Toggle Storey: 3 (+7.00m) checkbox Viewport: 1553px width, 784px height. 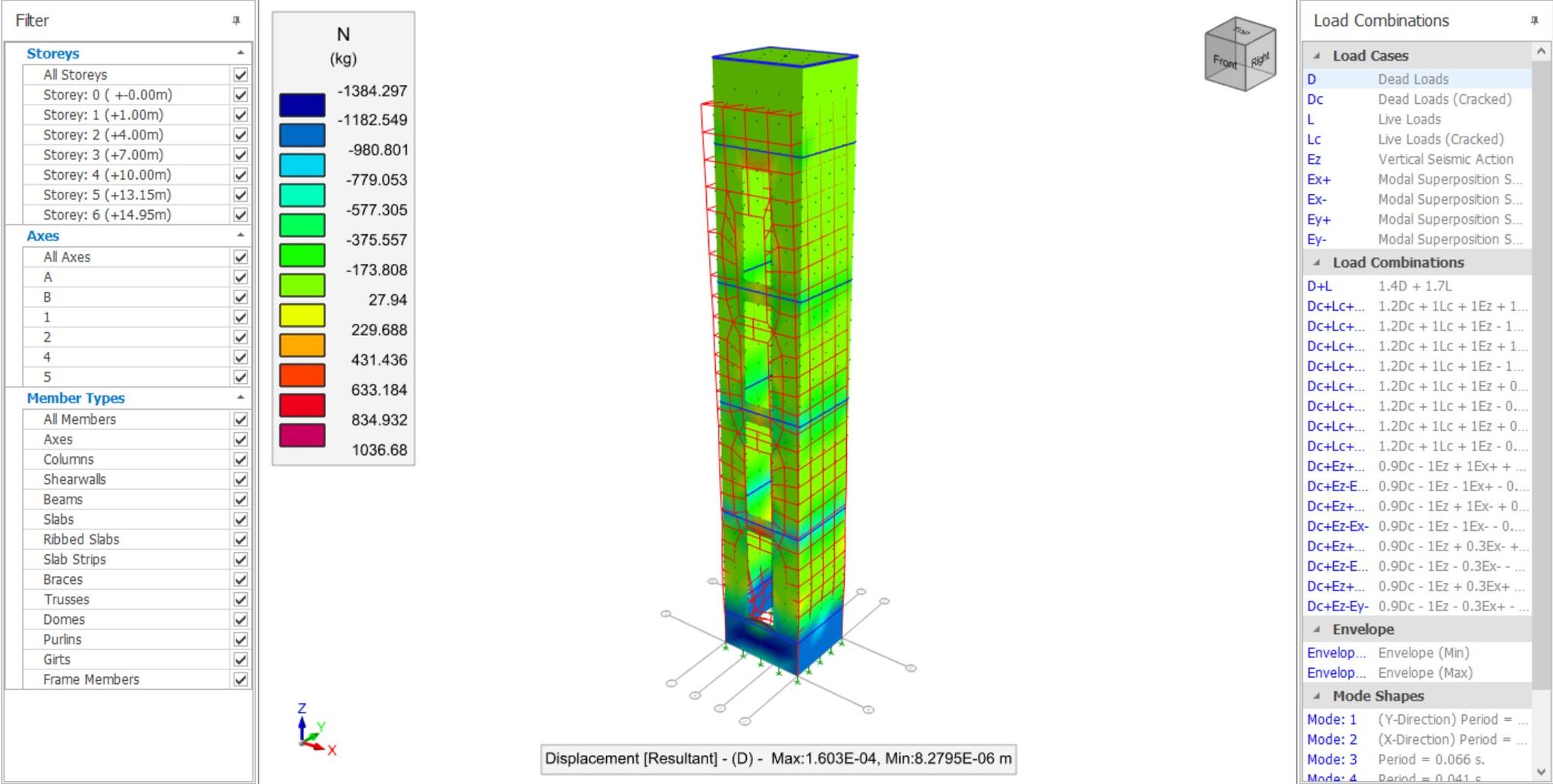[x=240, y=155]
